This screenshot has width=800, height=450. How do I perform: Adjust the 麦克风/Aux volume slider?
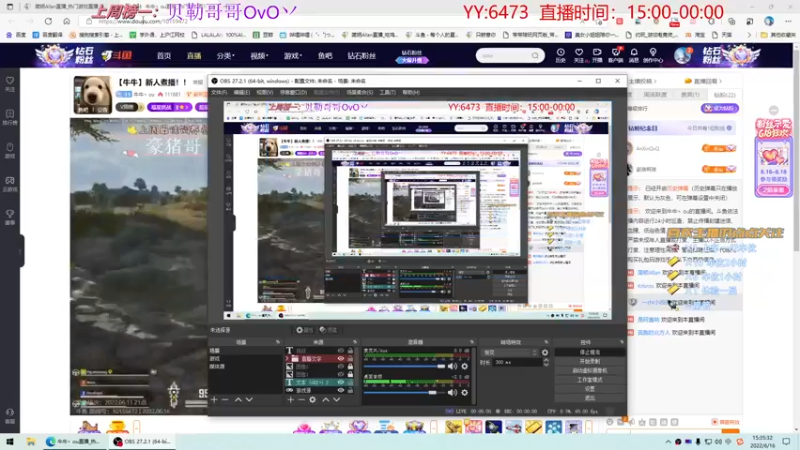pyautogui.click(x=405, y=366)
